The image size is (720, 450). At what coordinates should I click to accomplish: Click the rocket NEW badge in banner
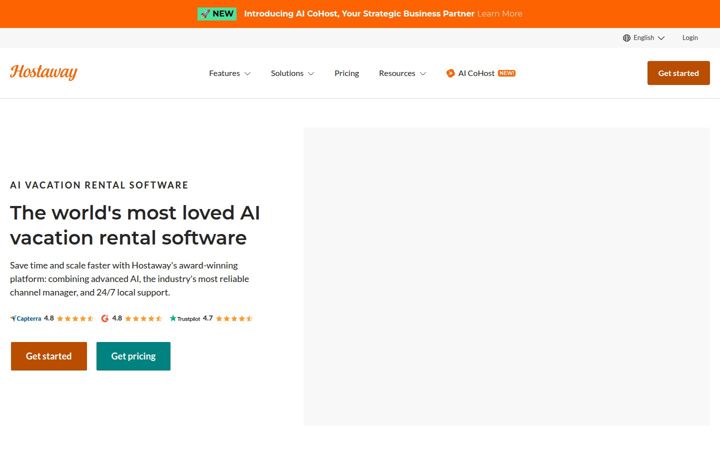(217, 14)
